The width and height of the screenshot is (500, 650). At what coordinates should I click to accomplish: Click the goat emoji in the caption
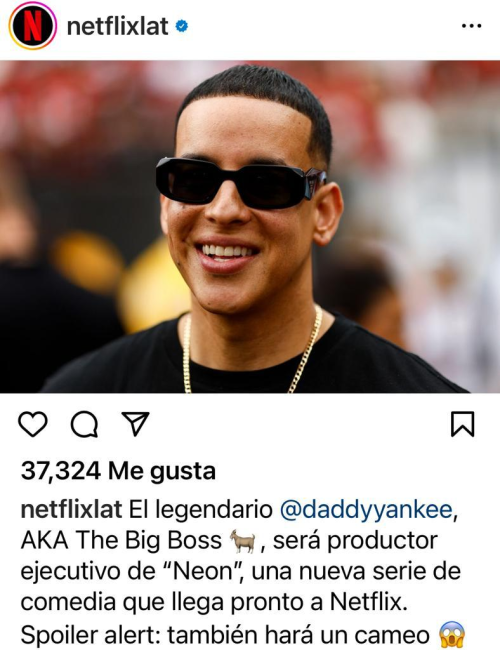click(243, 541)
